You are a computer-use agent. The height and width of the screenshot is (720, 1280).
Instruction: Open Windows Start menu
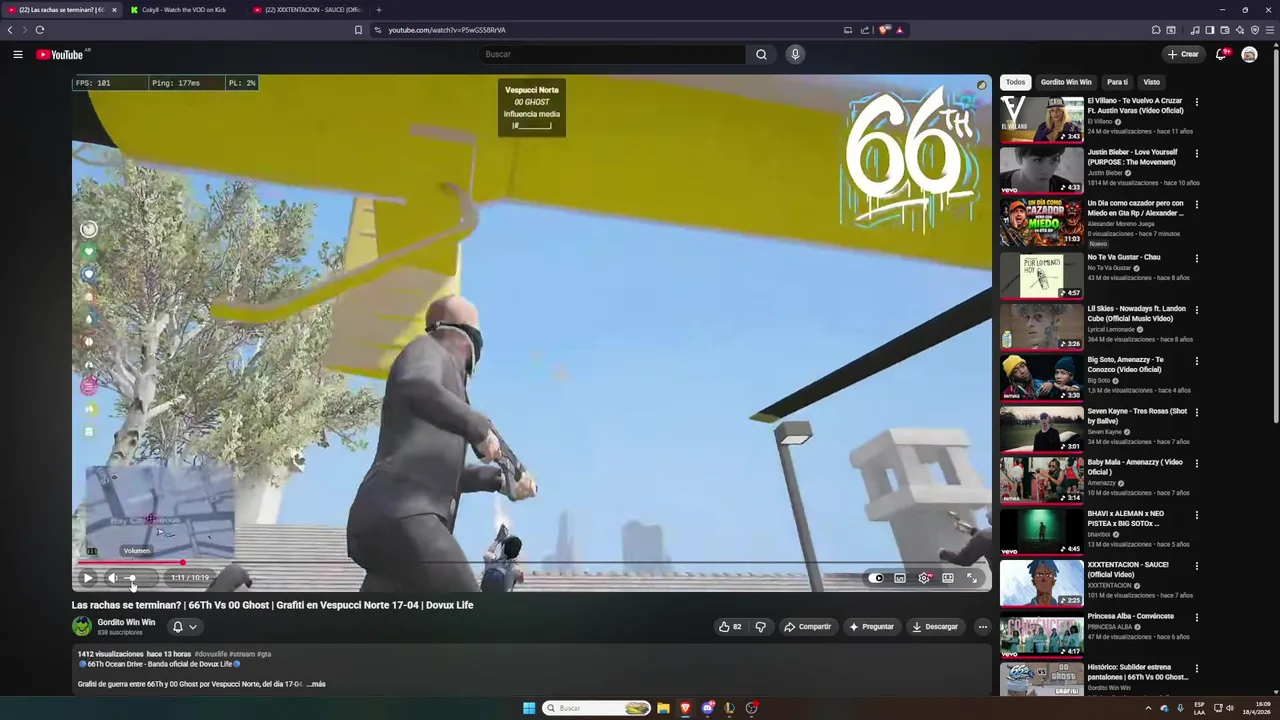[x=529, y=708]
